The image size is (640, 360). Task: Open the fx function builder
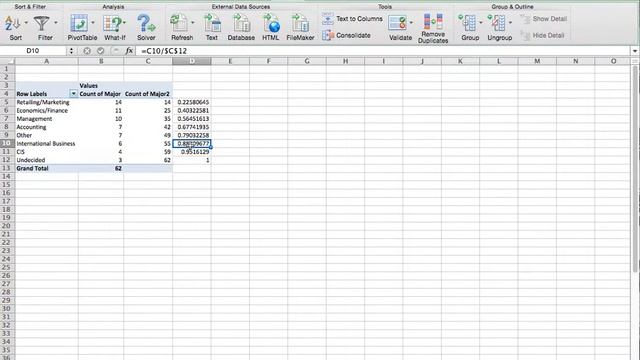[129, 51]
